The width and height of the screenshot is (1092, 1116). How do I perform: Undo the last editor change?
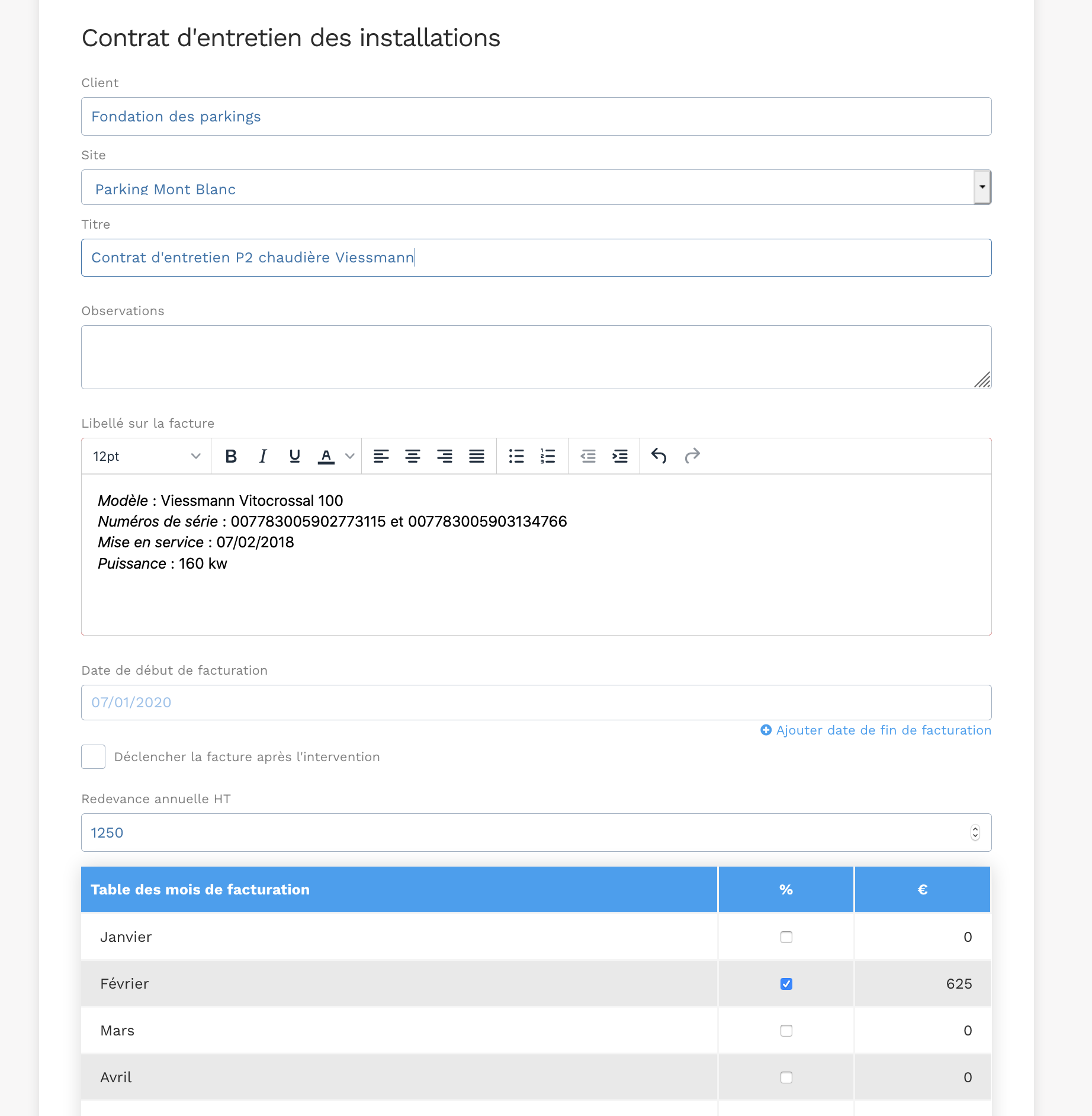pyautogui.click(x=659, y=456)
